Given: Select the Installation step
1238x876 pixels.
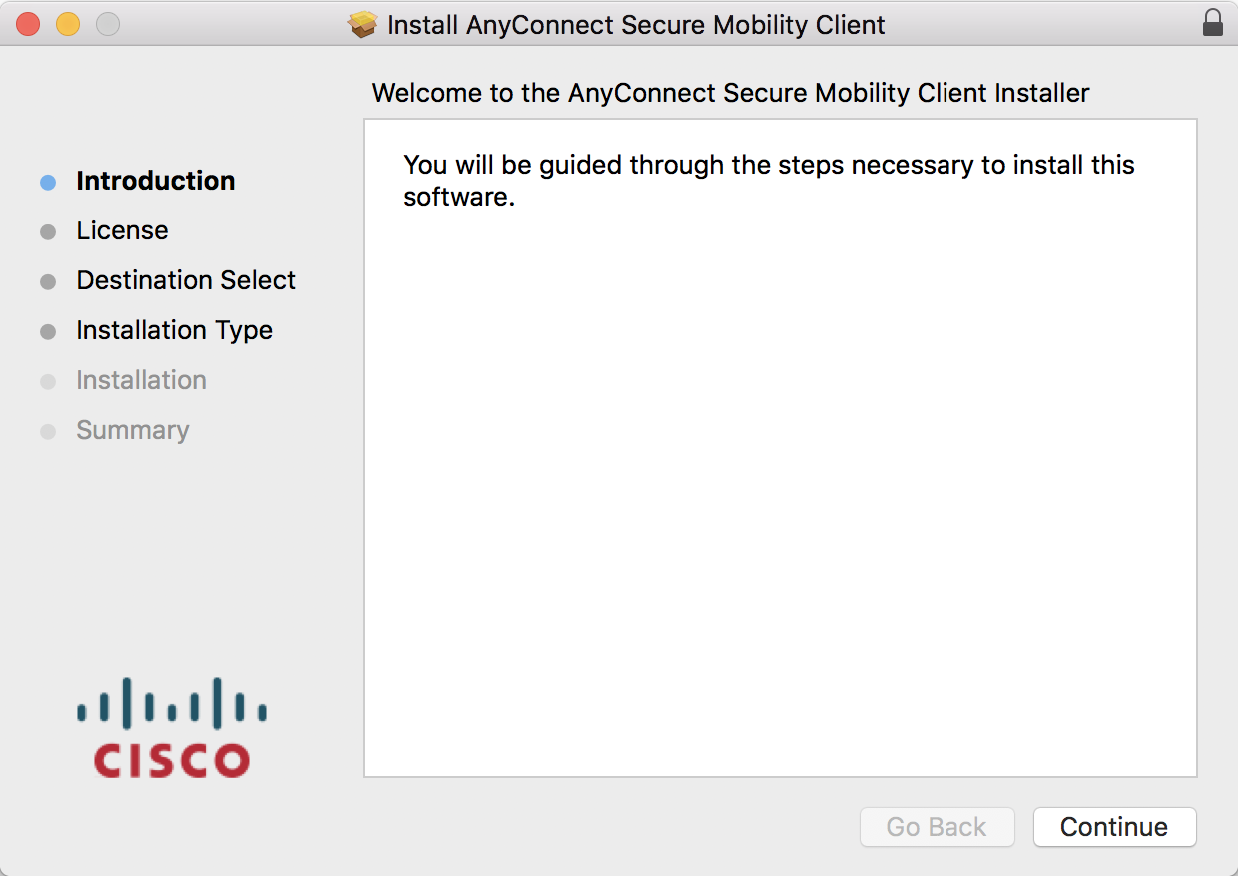Looking at the screenshot, I should pos(141,381).
